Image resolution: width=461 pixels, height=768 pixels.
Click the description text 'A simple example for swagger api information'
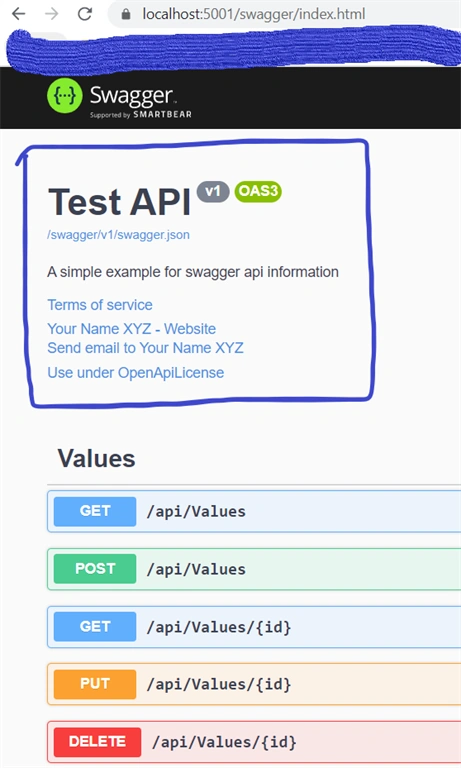click(193, 272)
